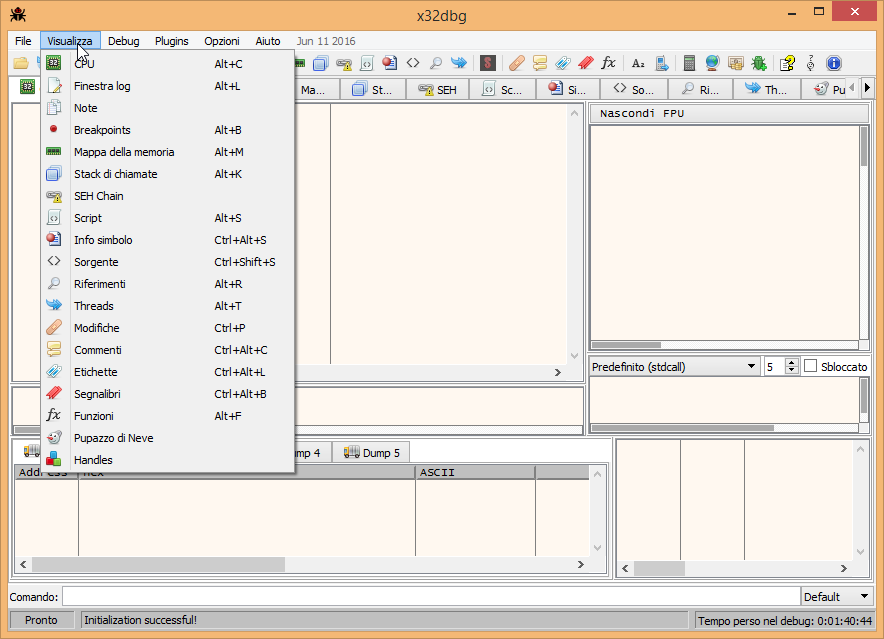Click the green bug icon in the toolbar
This screenshot has height=639, width=884.
tap(759, 63)
